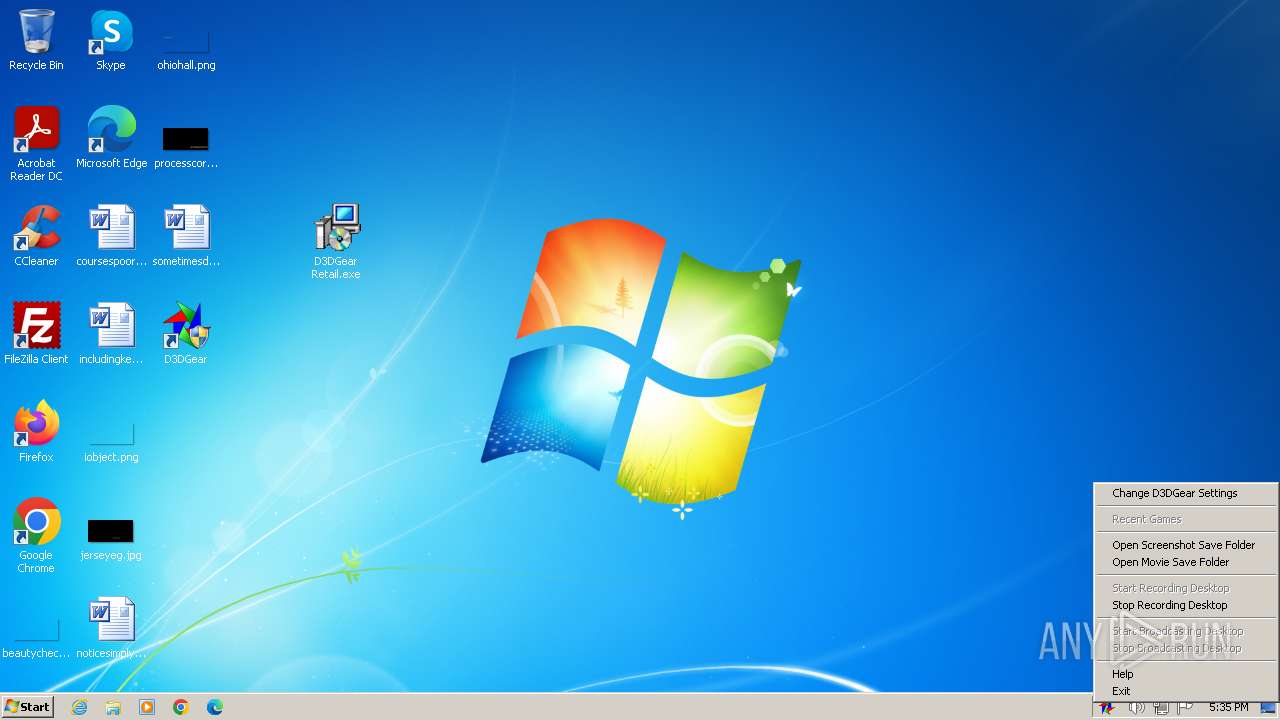The width and height of the screenshot is (1280, 720).
Task: Select the Firefox desktop shortcut
Action: point(36,432)
